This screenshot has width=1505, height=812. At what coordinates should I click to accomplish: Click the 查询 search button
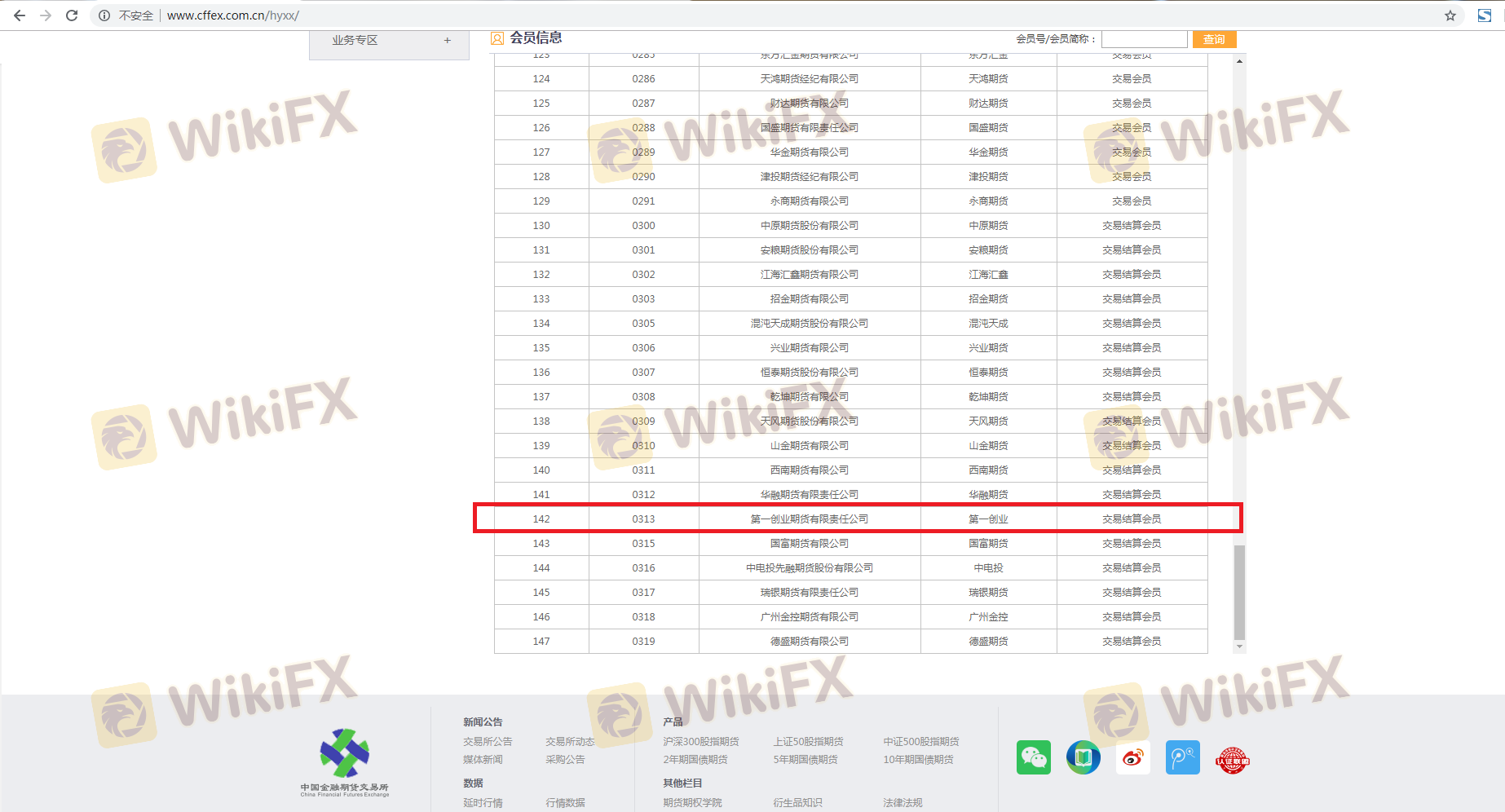click(1214, 39)
